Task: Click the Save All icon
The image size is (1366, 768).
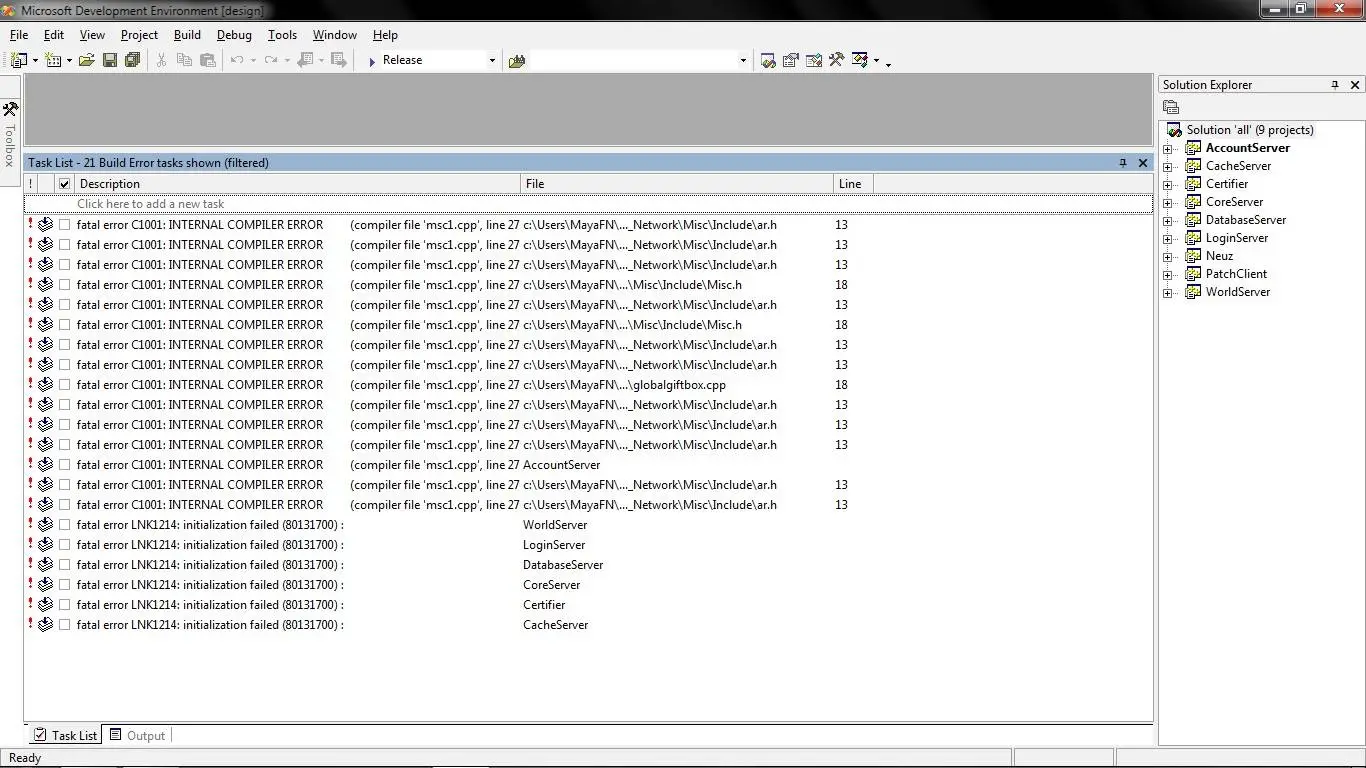Action: 132,60
